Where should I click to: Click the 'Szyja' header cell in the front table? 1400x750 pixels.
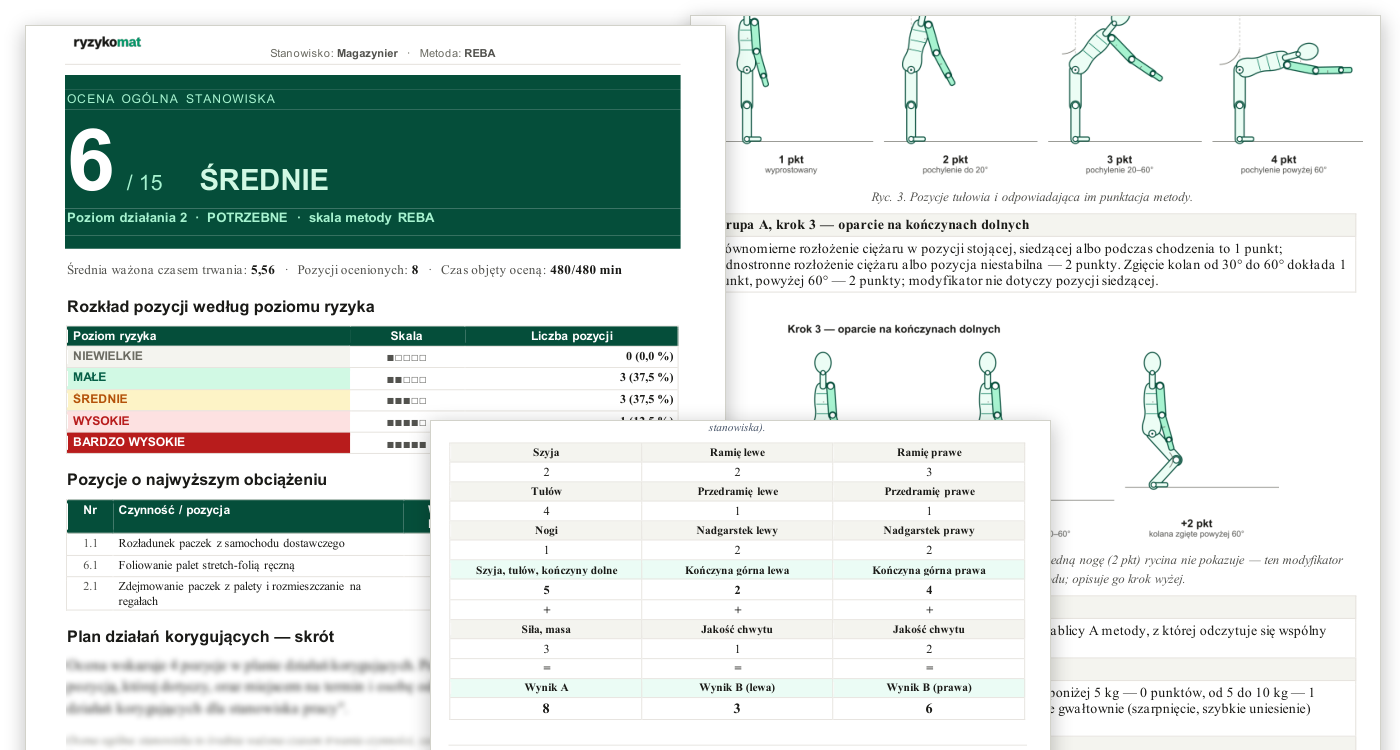(546, 453)
